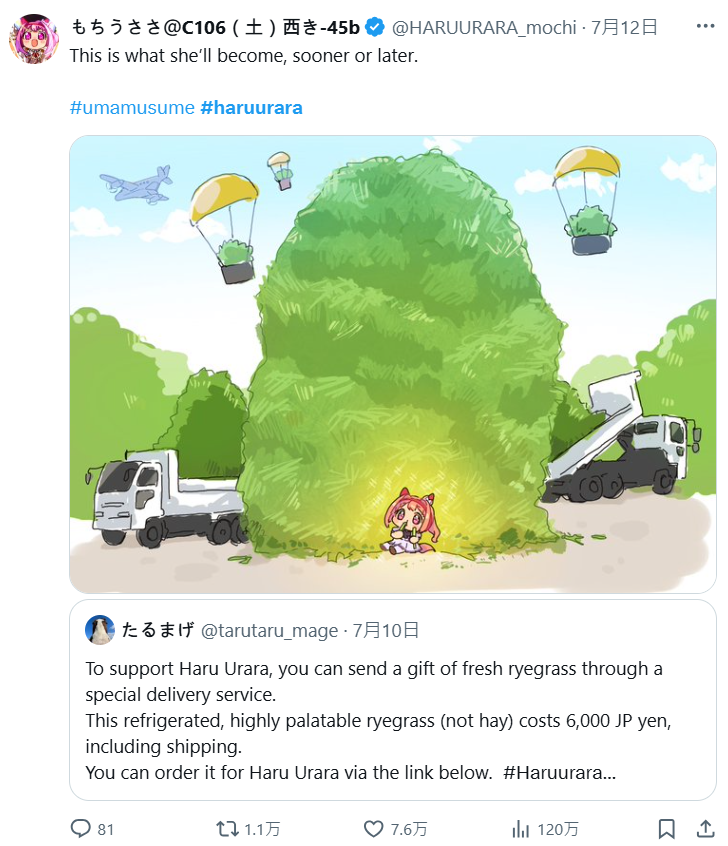The width and height of the screenshot is (728, 846).
Task: Open the quoted user's small avatar
Action: tap(100, 630)
